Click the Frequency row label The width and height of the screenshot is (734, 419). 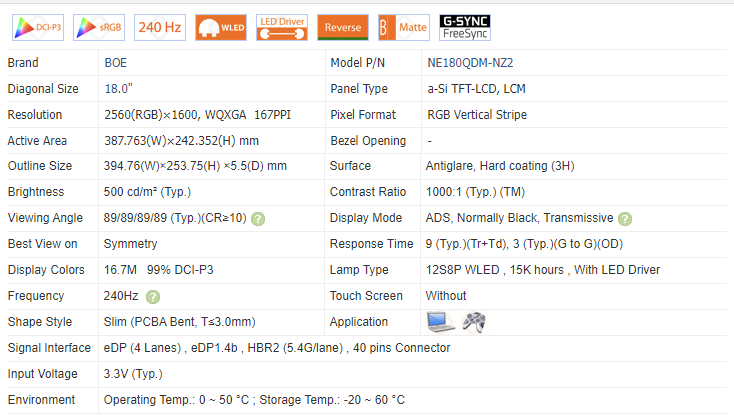pyautogui.click(x=36, y=296)
